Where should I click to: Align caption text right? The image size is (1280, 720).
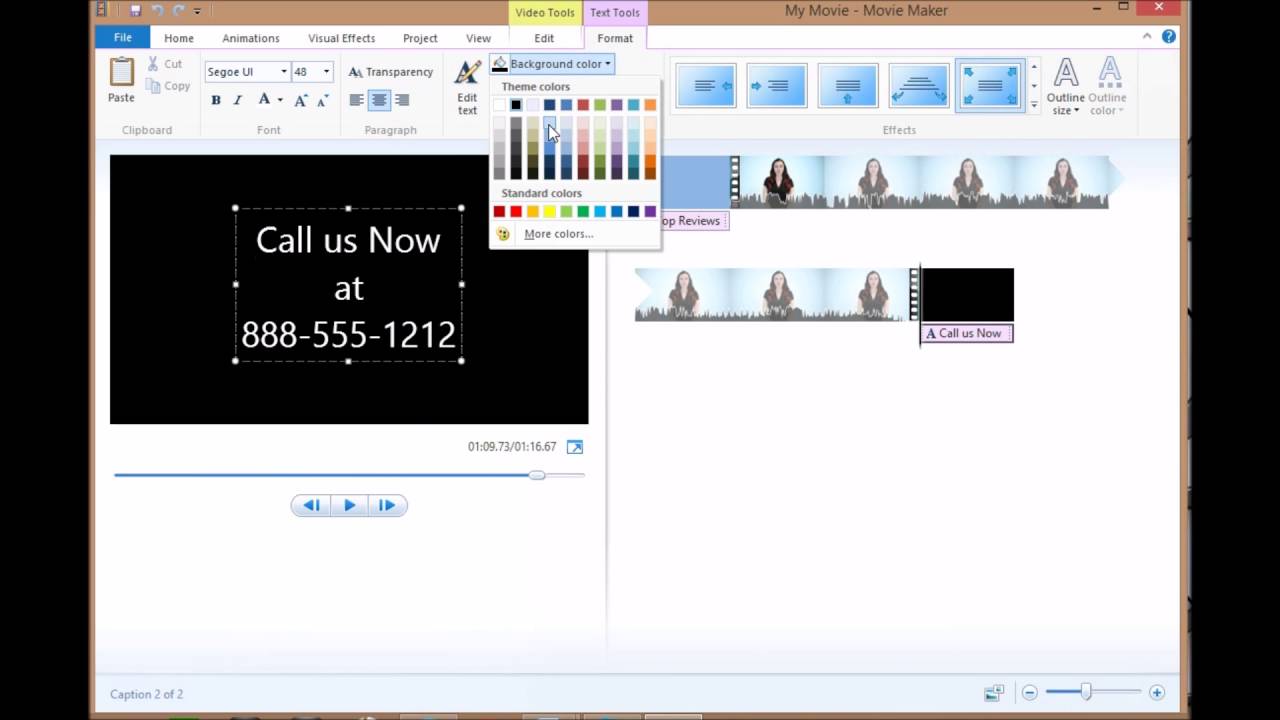pyautogui.click(x=402, y=100)
